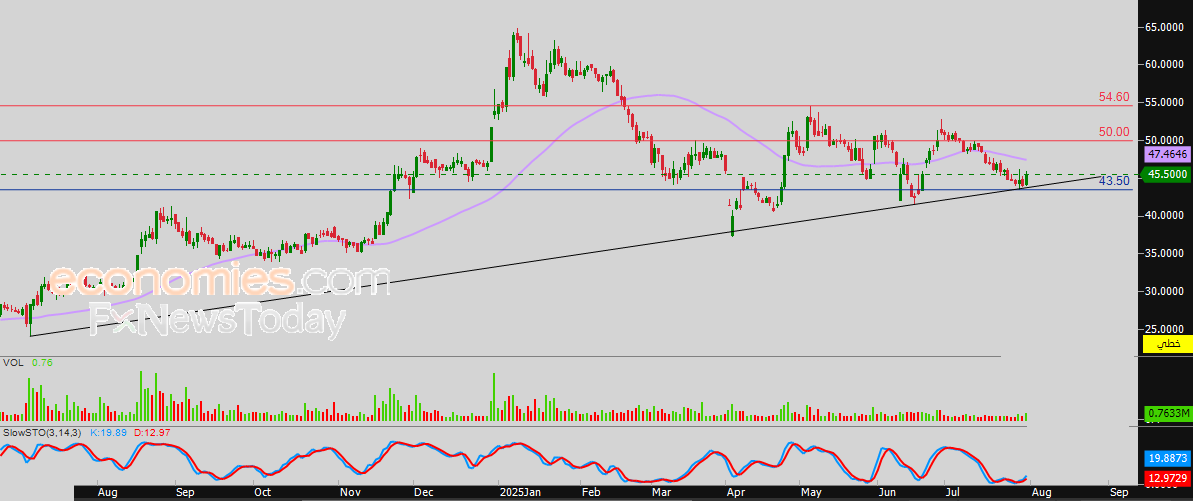Click the blue 19.8873 stochastic value tag
1193x501 pixels.
[1166, 458]
